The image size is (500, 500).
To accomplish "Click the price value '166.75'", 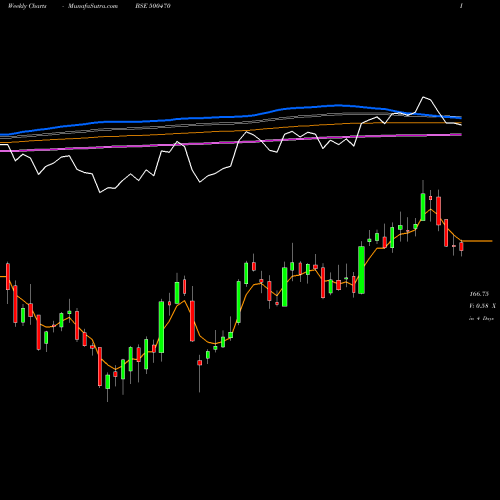I will coord(479,294).
